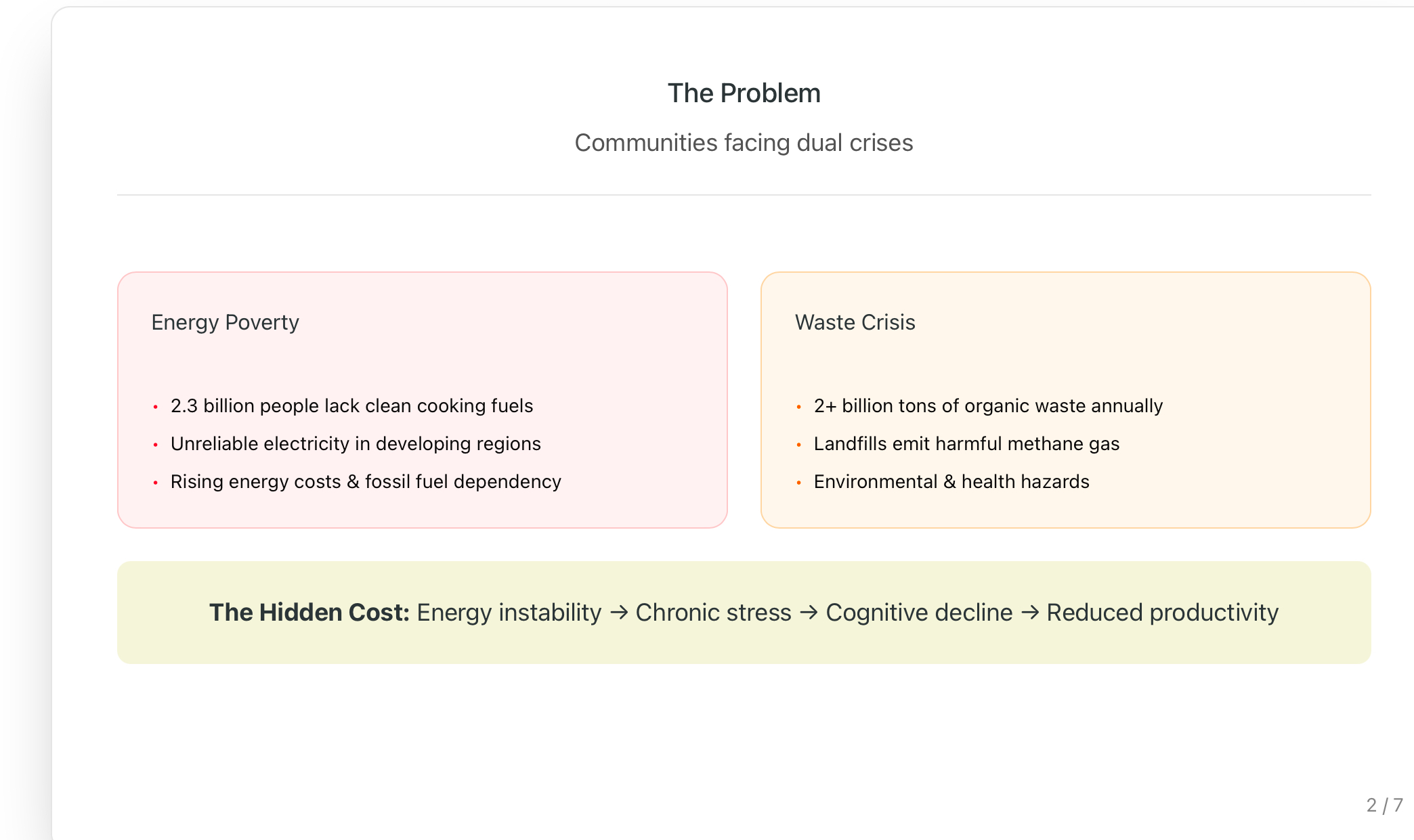The width and height of the screenshot is (1414, 840).
Task: Select the subtitle "Communities facing dual crises"
Action: pos(744,143)
